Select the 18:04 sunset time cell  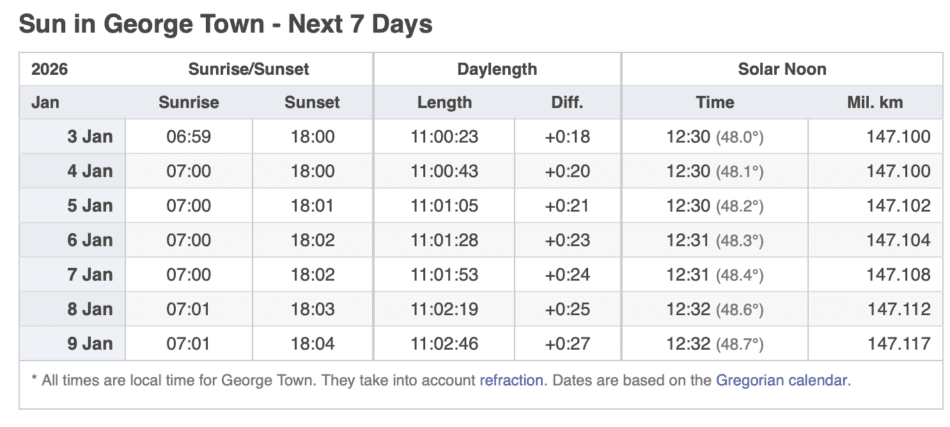312,343
